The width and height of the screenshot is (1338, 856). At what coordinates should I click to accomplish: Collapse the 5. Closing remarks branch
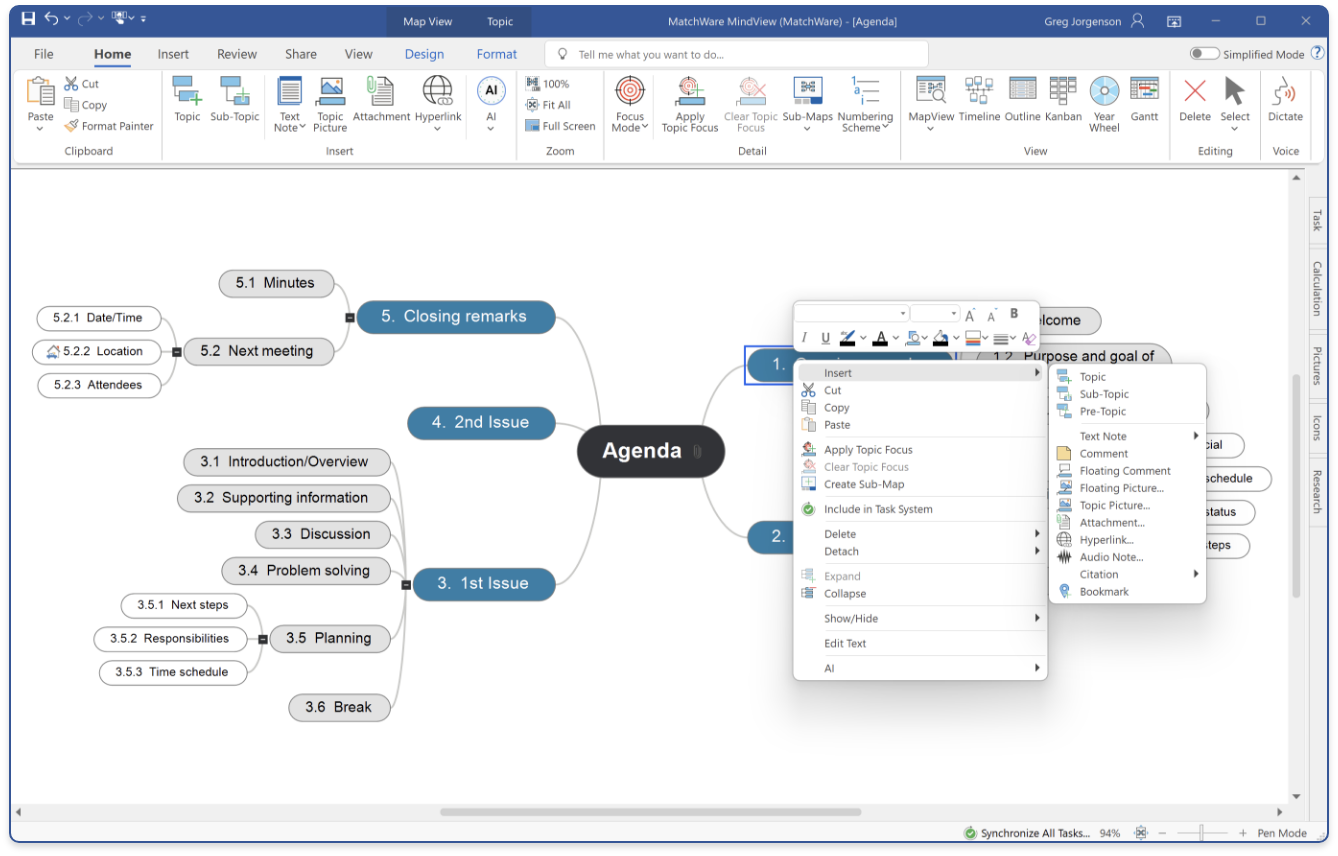coord(349,317)
